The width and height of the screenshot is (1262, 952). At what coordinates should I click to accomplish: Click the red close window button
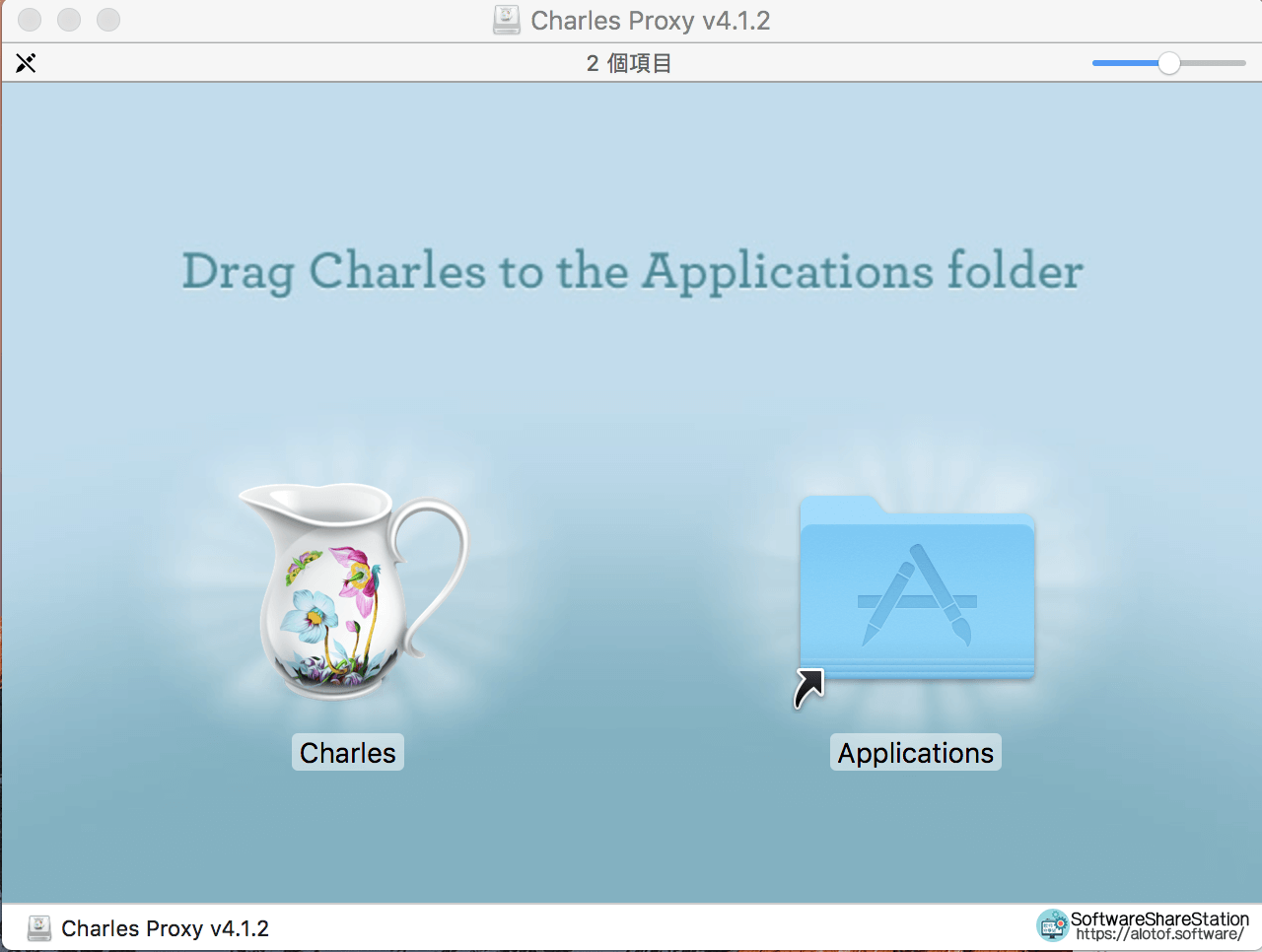pyautogui.click(x=30, y=20)
